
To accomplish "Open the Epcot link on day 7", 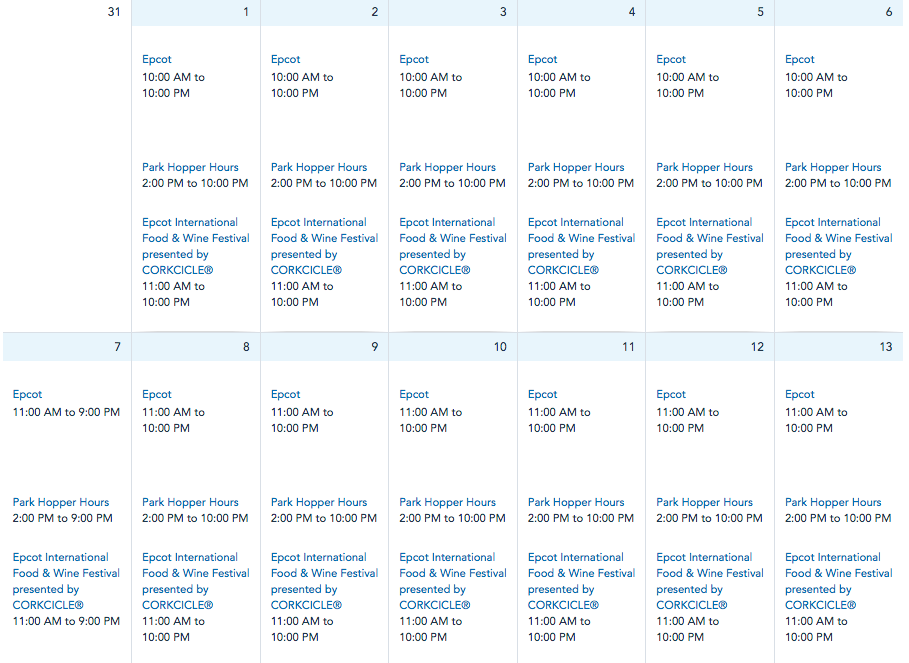I will click(x=27, y=394).
